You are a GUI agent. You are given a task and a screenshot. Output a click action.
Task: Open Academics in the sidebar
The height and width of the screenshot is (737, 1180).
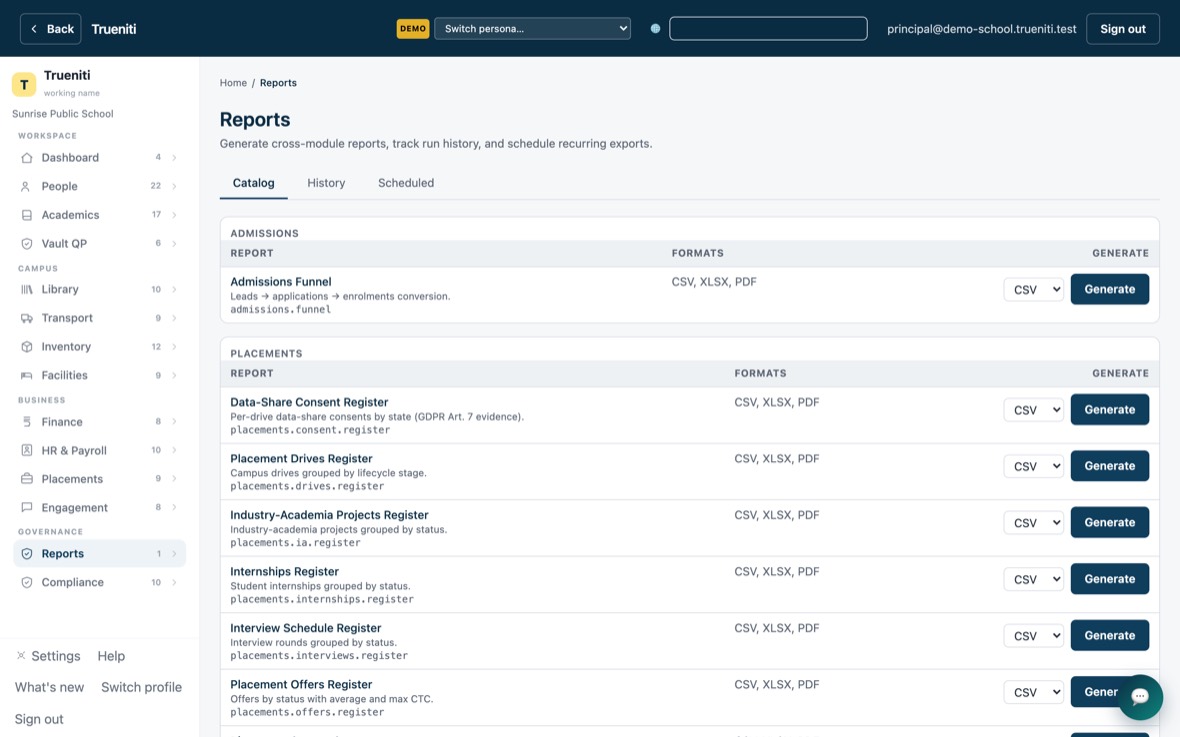99,215
